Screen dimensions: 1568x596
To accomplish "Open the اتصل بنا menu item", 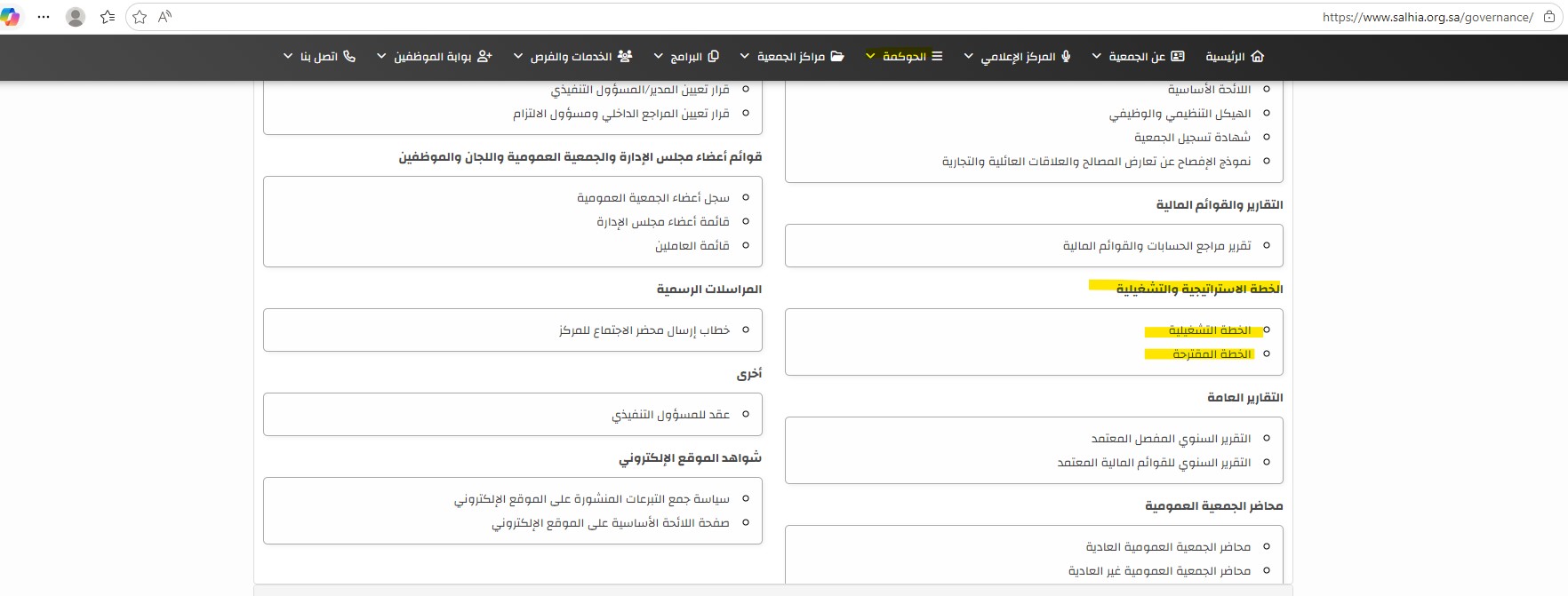I will (x=319, y=57).
